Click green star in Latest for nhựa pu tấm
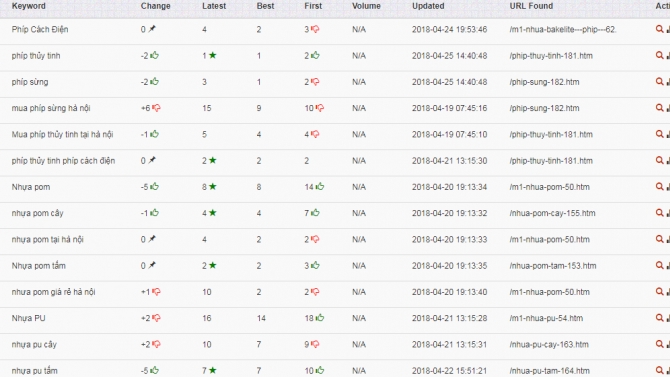670x377 pixels. pyautogui.click(x=212, y=370)
